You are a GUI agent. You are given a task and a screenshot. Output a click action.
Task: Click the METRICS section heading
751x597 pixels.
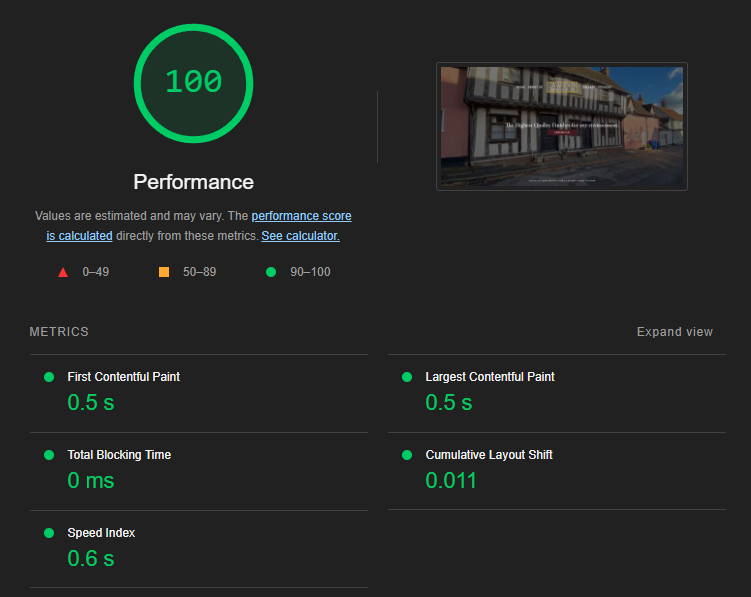click(x=59, y=332)
